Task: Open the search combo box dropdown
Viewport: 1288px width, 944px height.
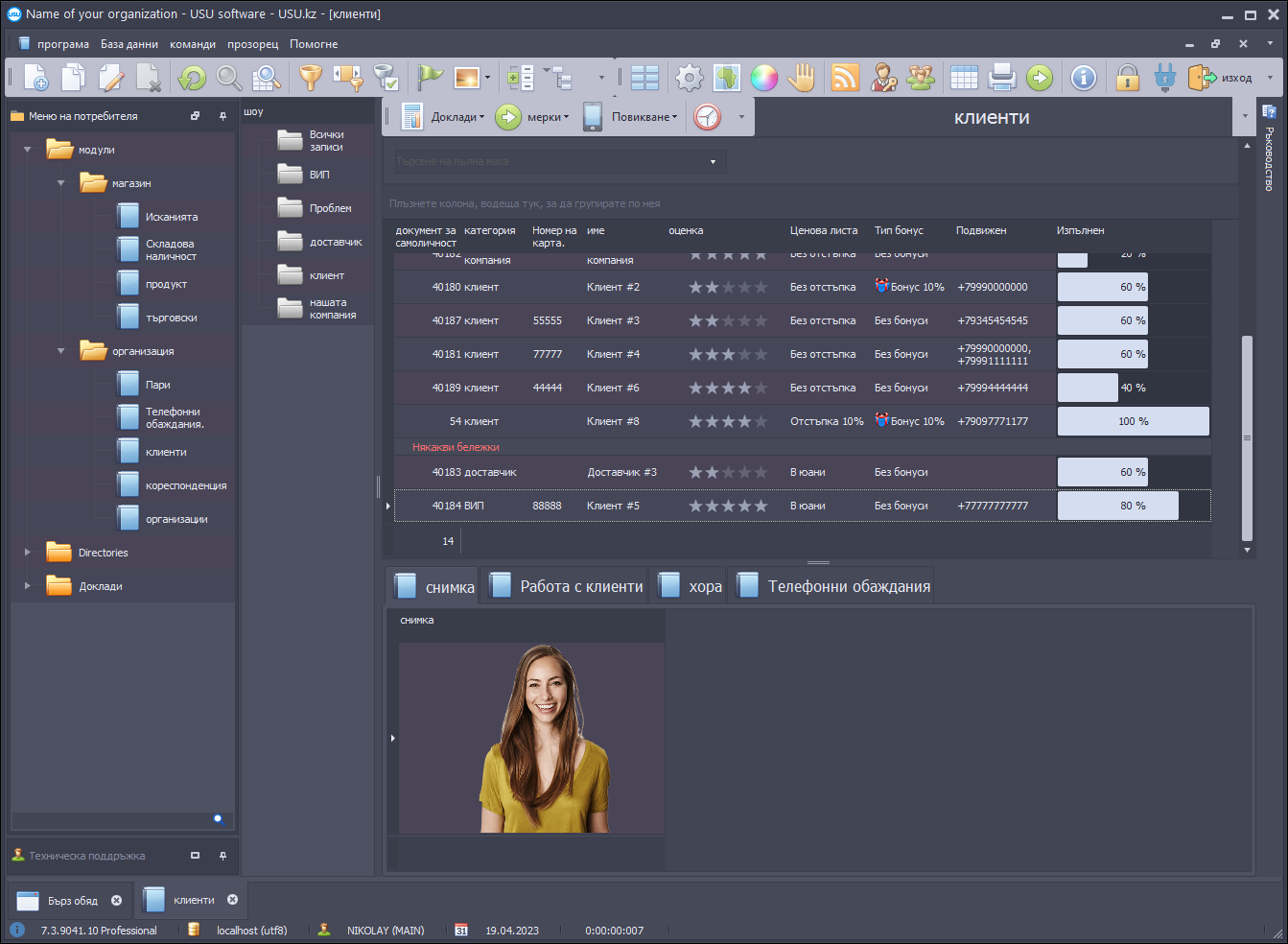Action: [x=713, y=162]
